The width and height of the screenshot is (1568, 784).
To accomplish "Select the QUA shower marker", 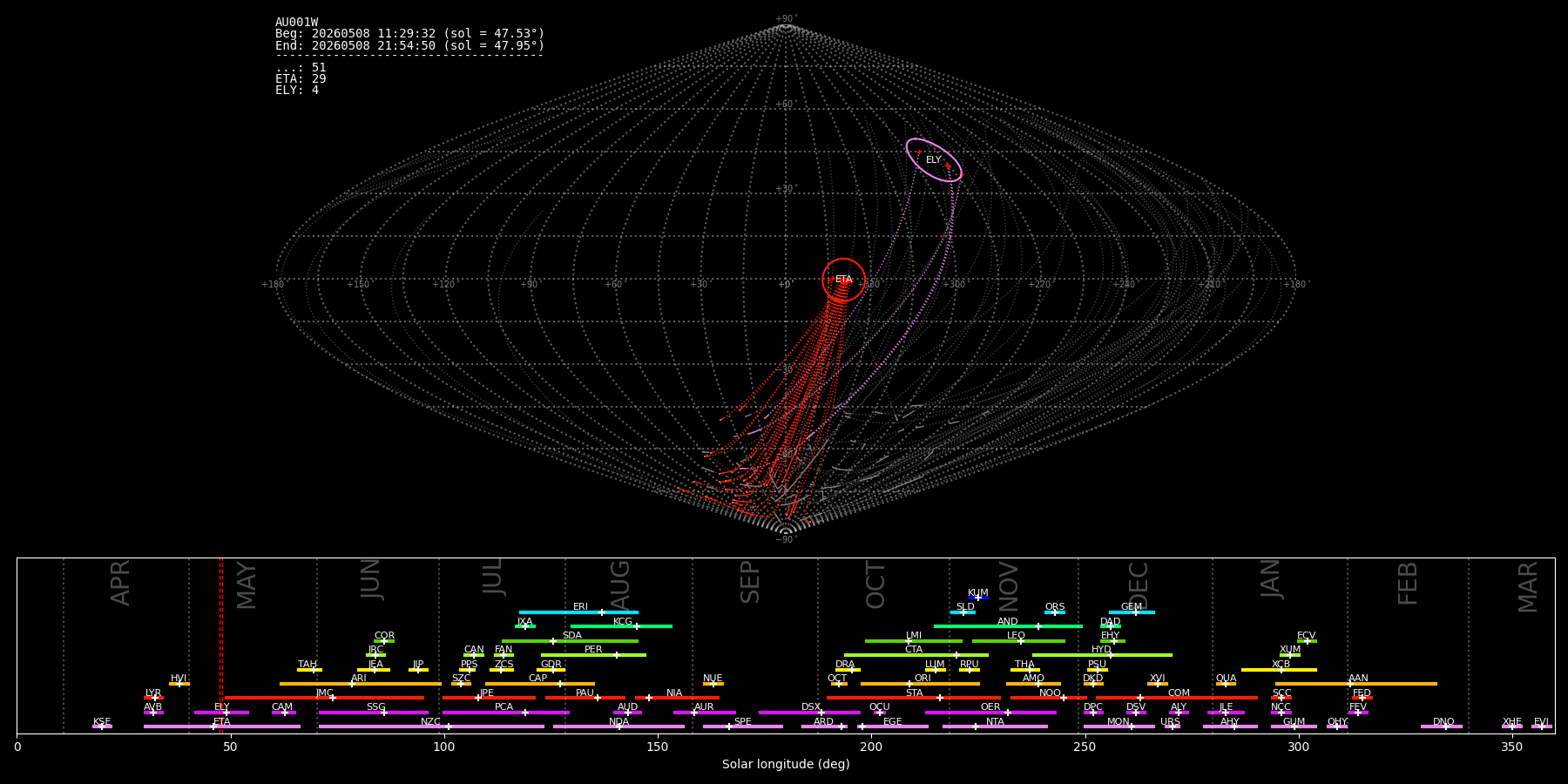I will point(1226,684).
